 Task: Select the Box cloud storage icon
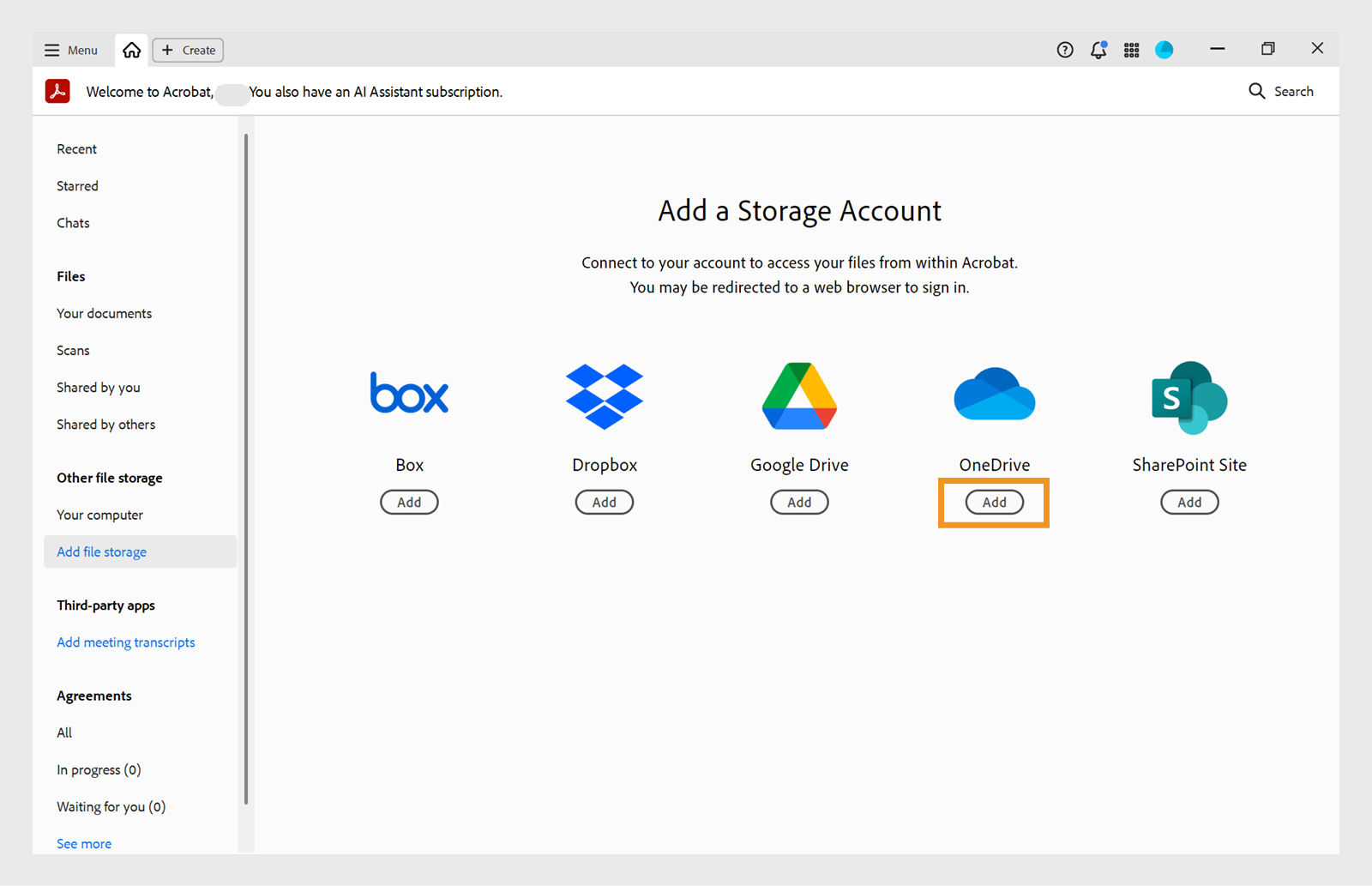[x=409, y=394]
